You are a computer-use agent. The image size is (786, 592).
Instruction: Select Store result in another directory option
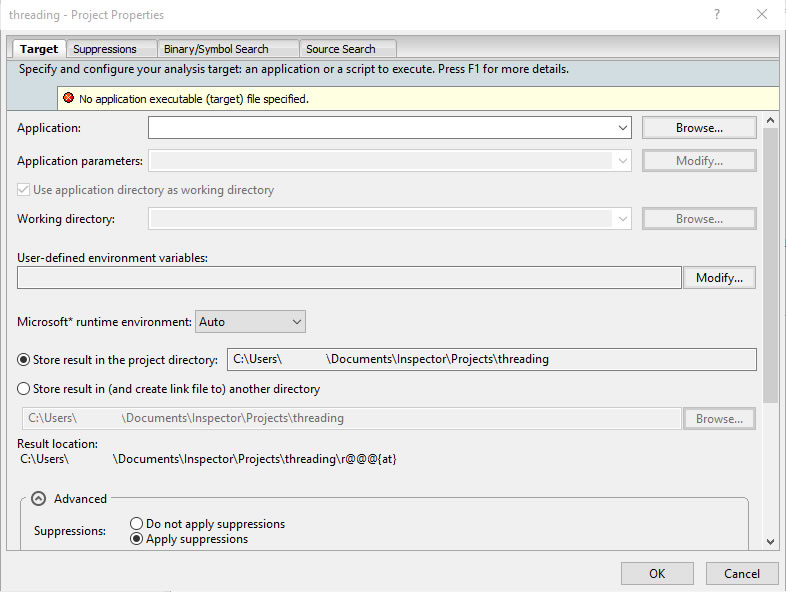[x=25, y=389]
